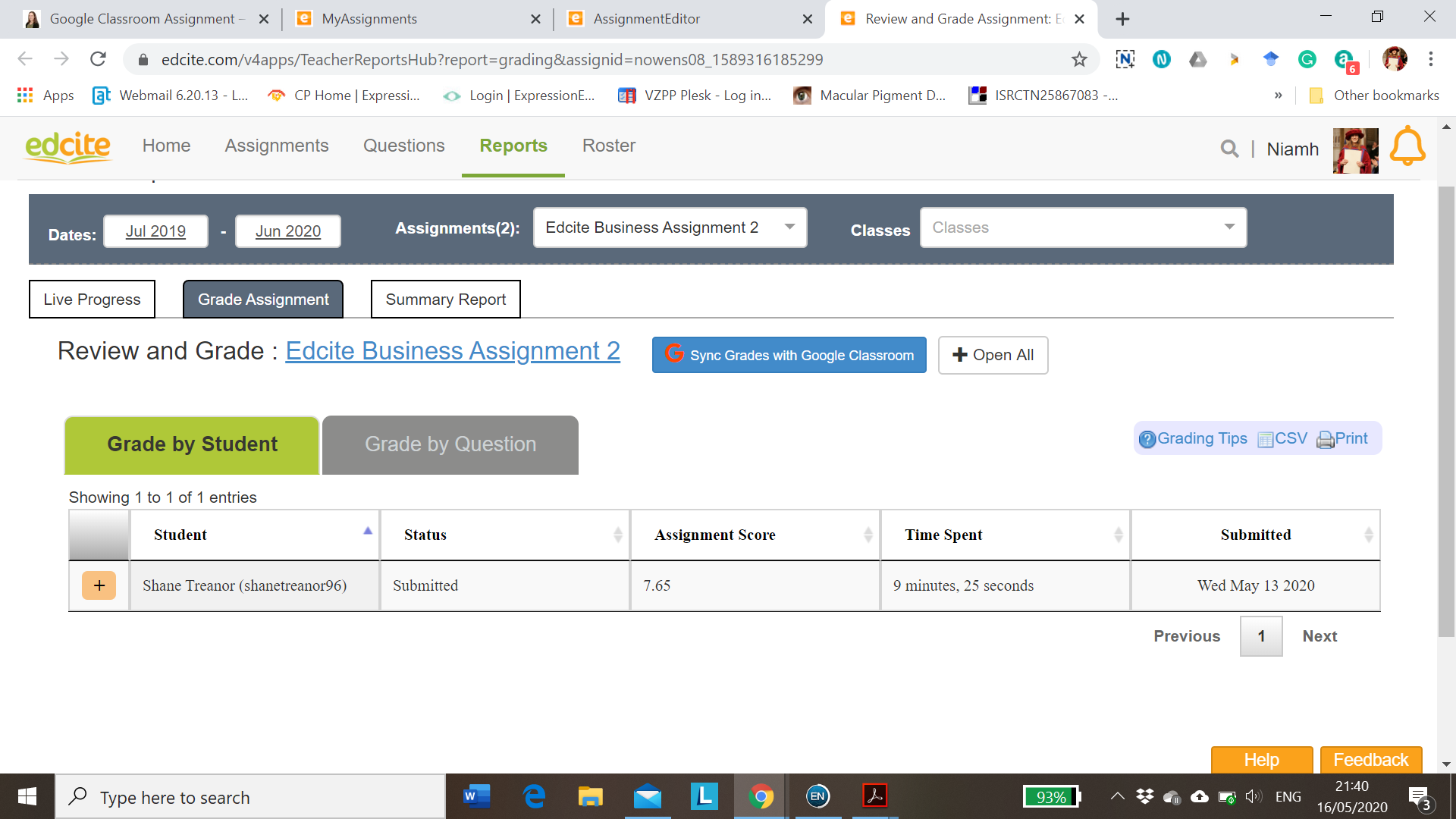Click the Edcite logo to go home
The height and width of the screenshot is (819, 1456).
point(67,146)
